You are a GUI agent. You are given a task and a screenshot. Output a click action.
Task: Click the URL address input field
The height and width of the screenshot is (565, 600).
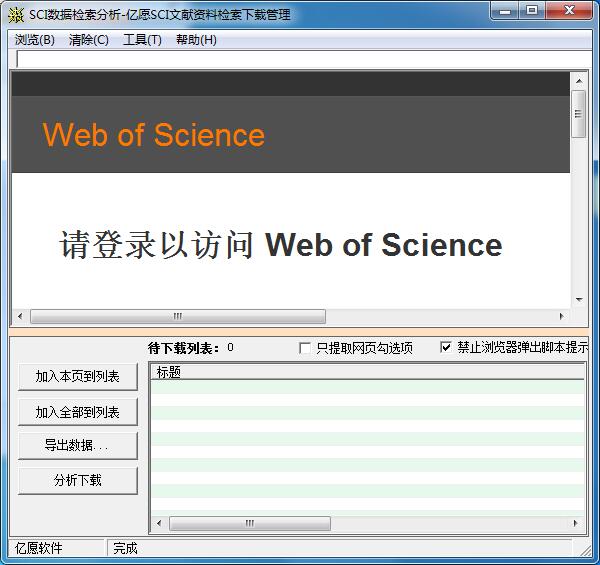304,59
